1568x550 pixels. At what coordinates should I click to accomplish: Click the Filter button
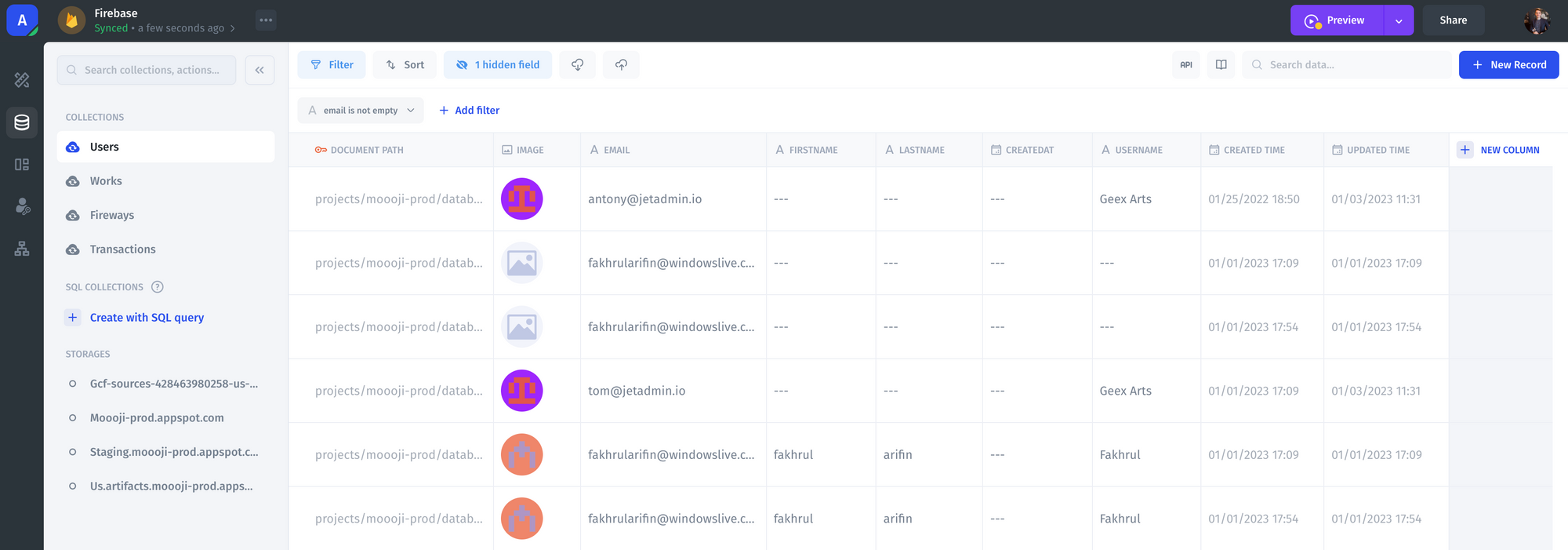tap(332, 65)
